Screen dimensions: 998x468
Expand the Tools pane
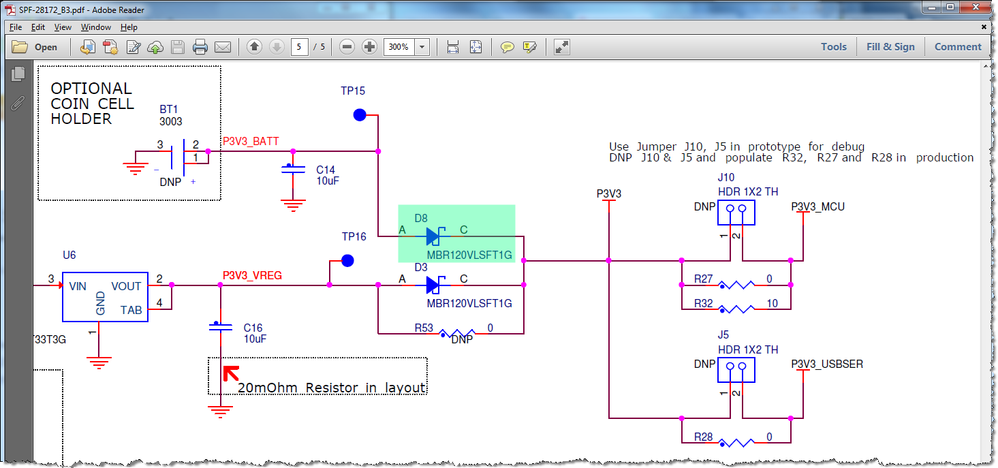[x=834, y=46]
